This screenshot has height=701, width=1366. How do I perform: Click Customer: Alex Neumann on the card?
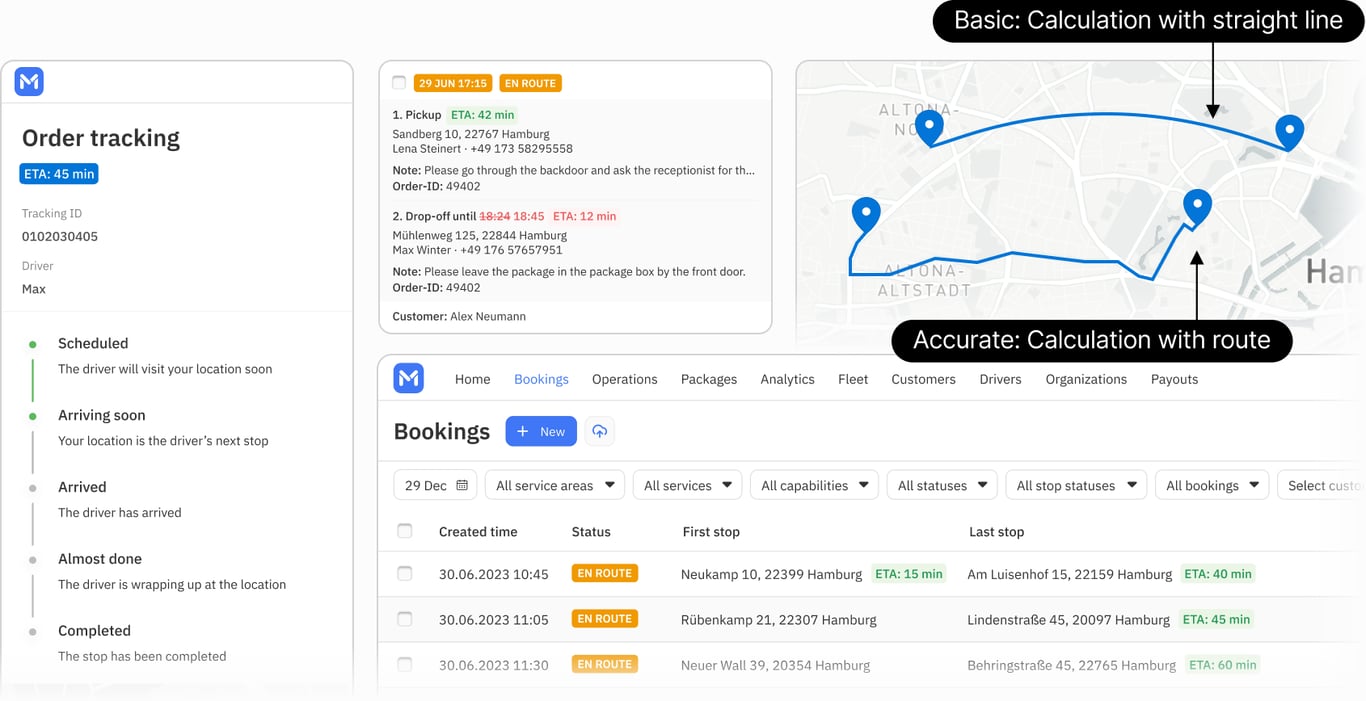(459, 316)
